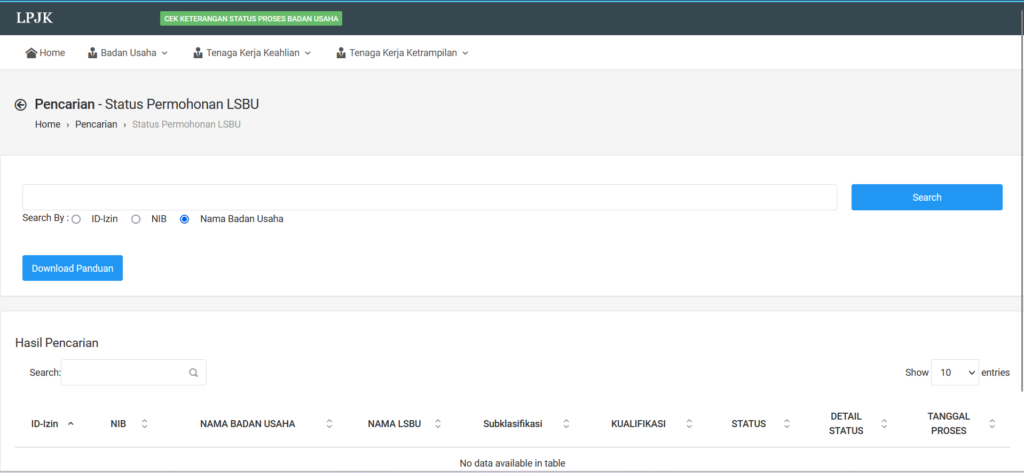Go to Home in navigation bar
This screenshot has height=473, width=1024.
45,53
